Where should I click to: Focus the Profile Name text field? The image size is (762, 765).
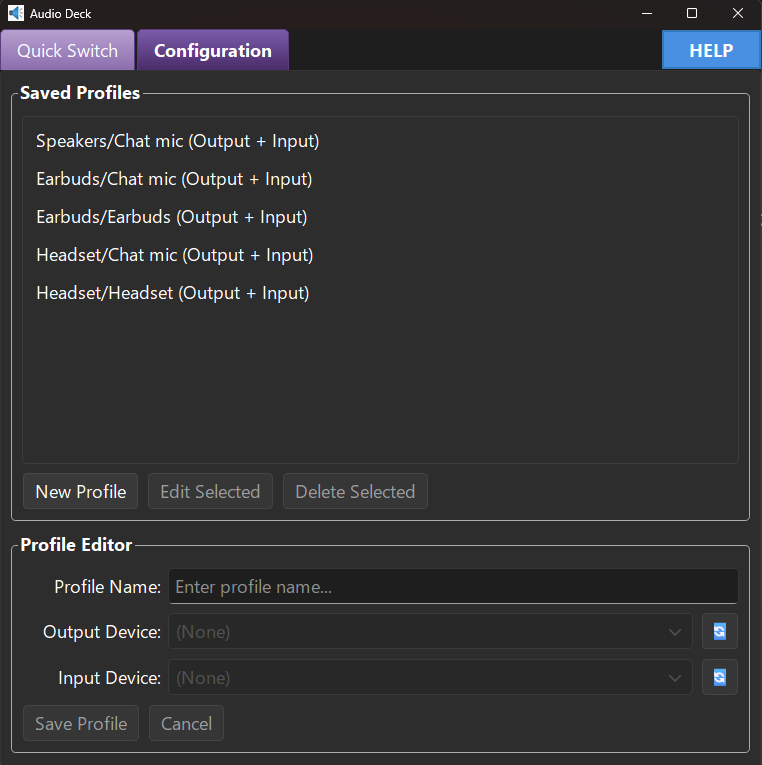point(453,587)
